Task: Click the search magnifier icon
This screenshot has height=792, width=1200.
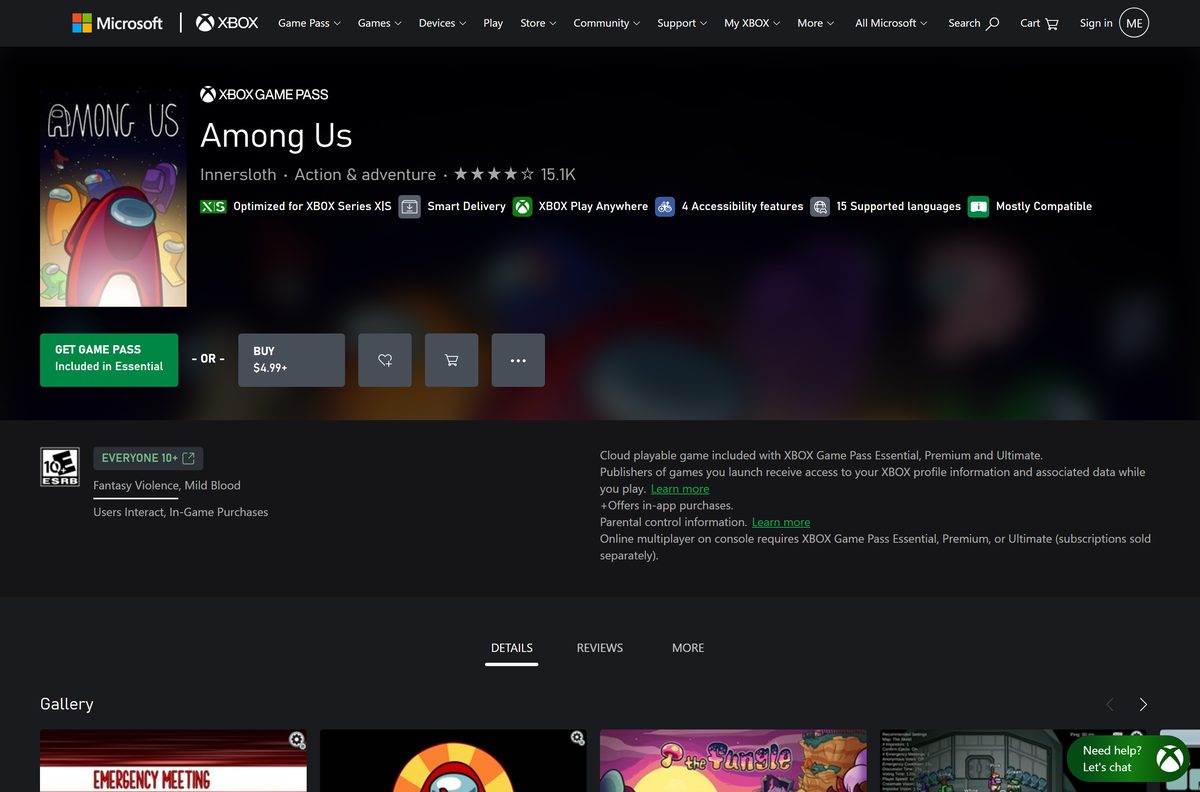Action: pyautogui.click(x=992, y=23)
